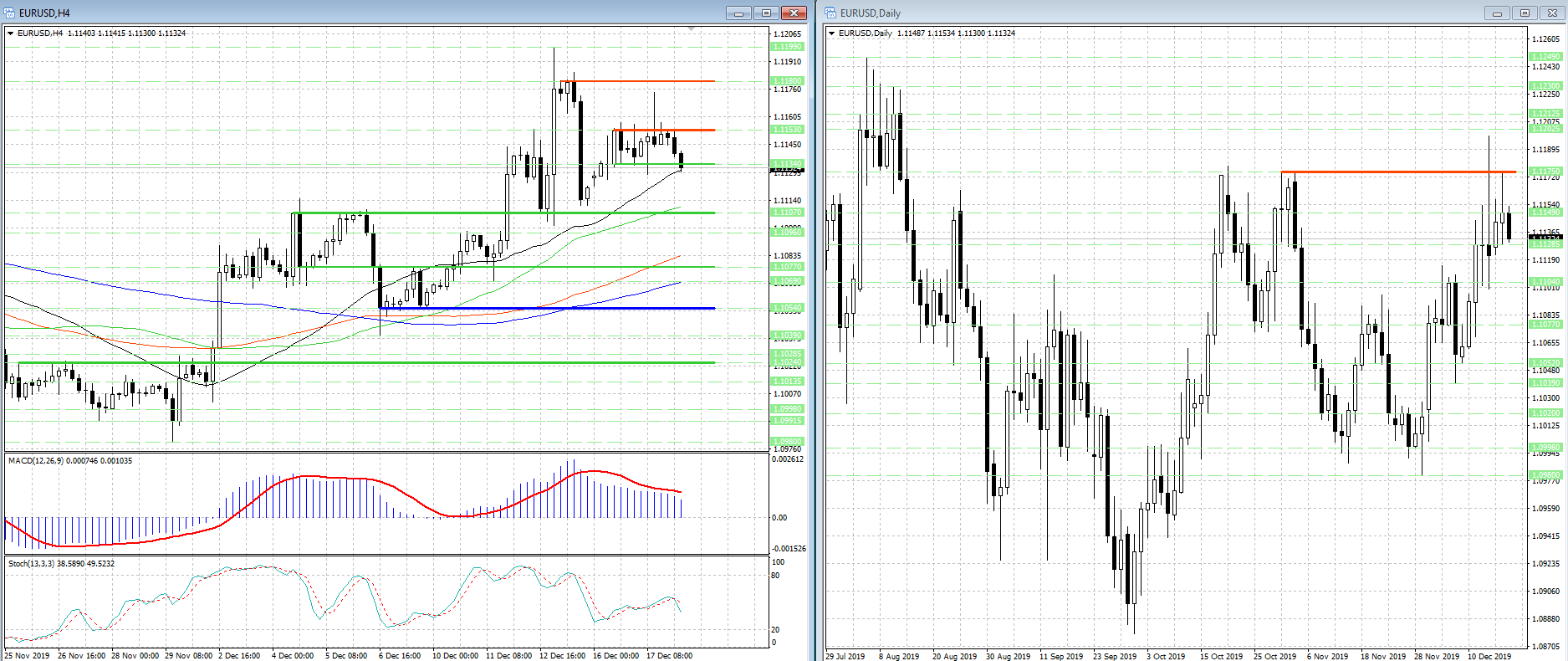Click the 1.10540 price tag on H4 axis

pyautogui.click(x=787, y=308)
